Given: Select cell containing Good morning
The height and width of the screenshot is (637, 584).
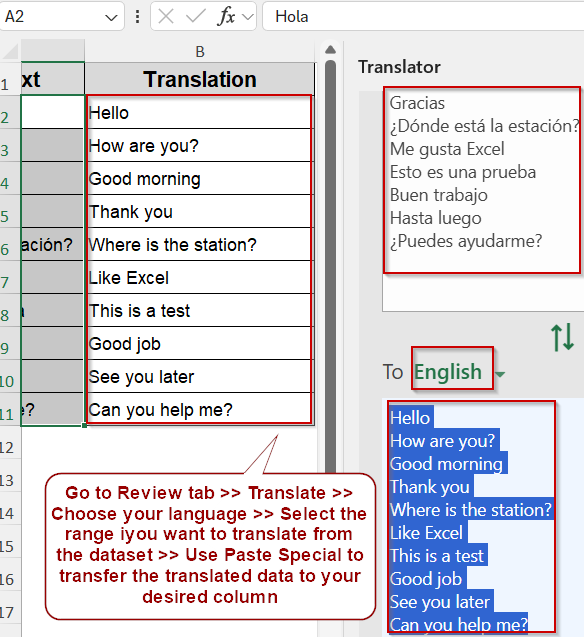Looking at the screenshot, I should [200, 179].
